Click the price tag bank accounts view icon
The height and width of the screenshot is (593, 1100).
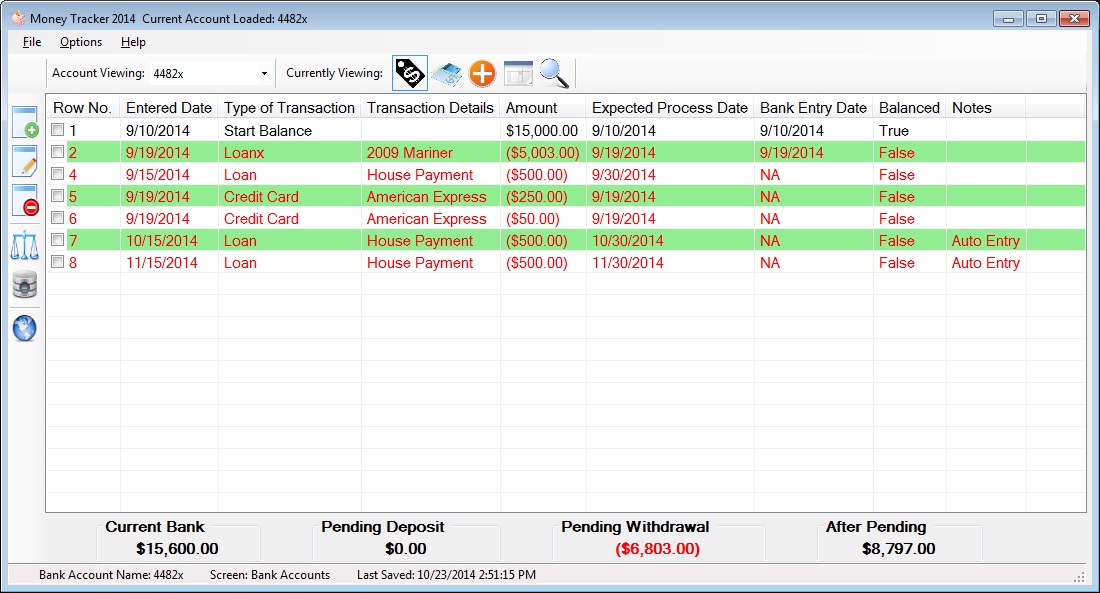410,73
